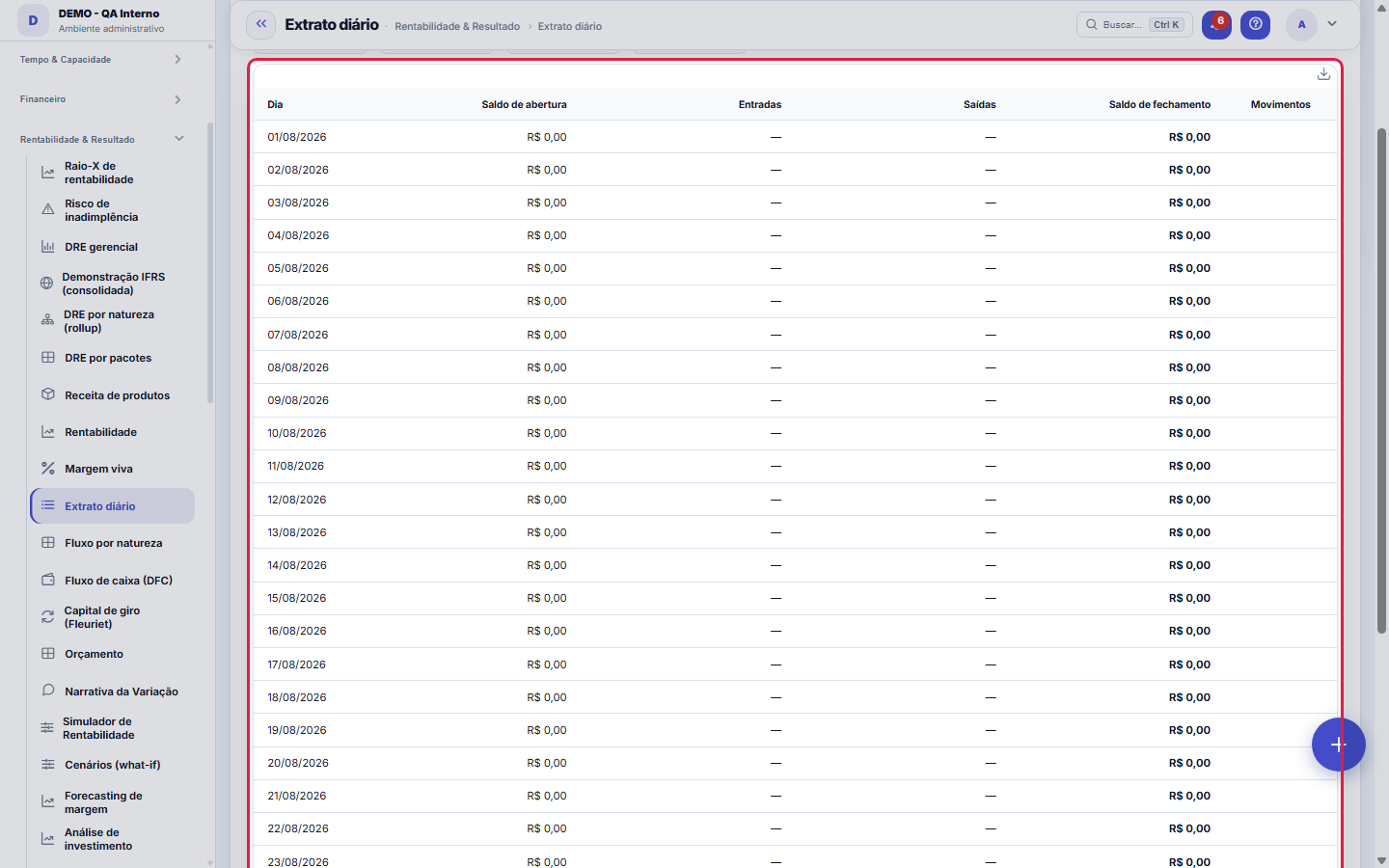Click the Cenários (what-if) sliders icon
The image size is (1389, 868).
(x=48, y=765)
